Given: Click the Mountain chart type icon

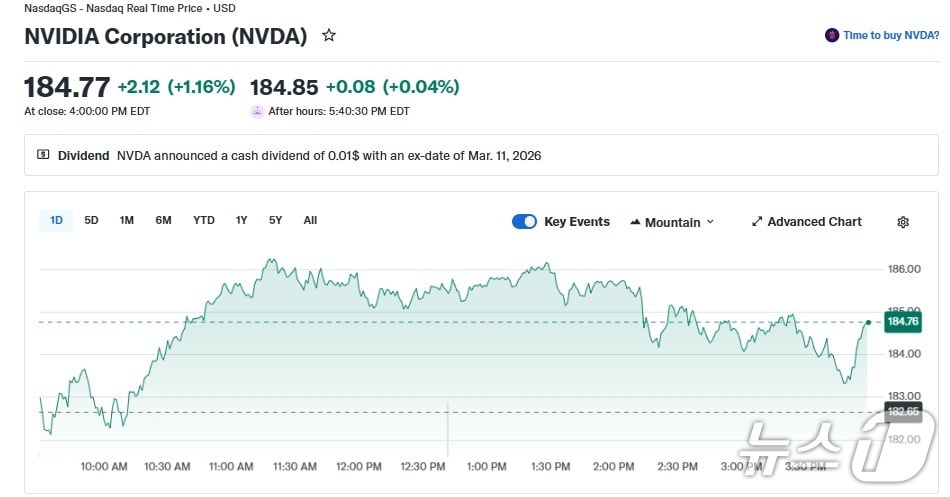Looking at the screenshot, I should click(635, 222).
